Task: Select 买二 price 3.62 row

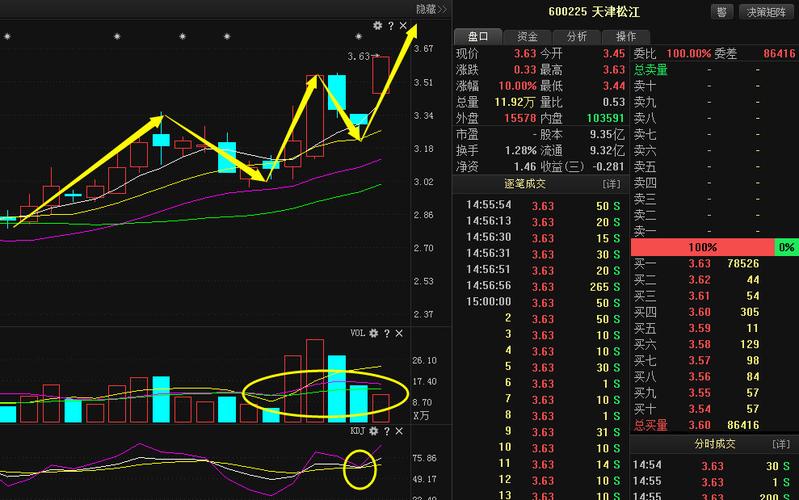Action: (x=714, y=280)
